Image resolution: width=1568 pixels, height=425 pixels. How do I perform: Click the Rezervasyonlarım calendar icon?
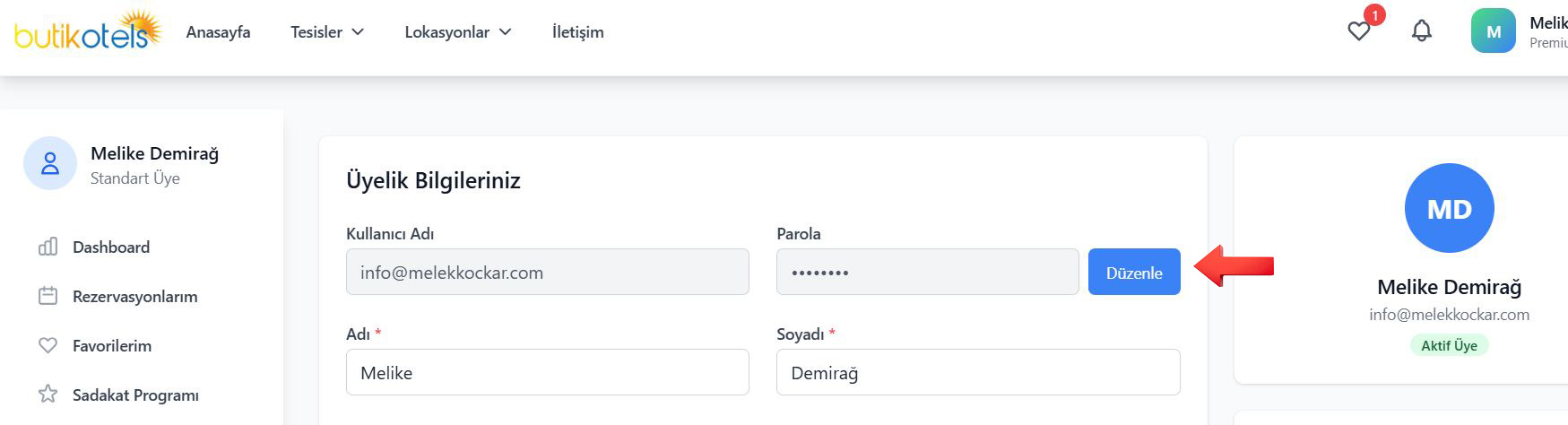[x=48, y=296]
